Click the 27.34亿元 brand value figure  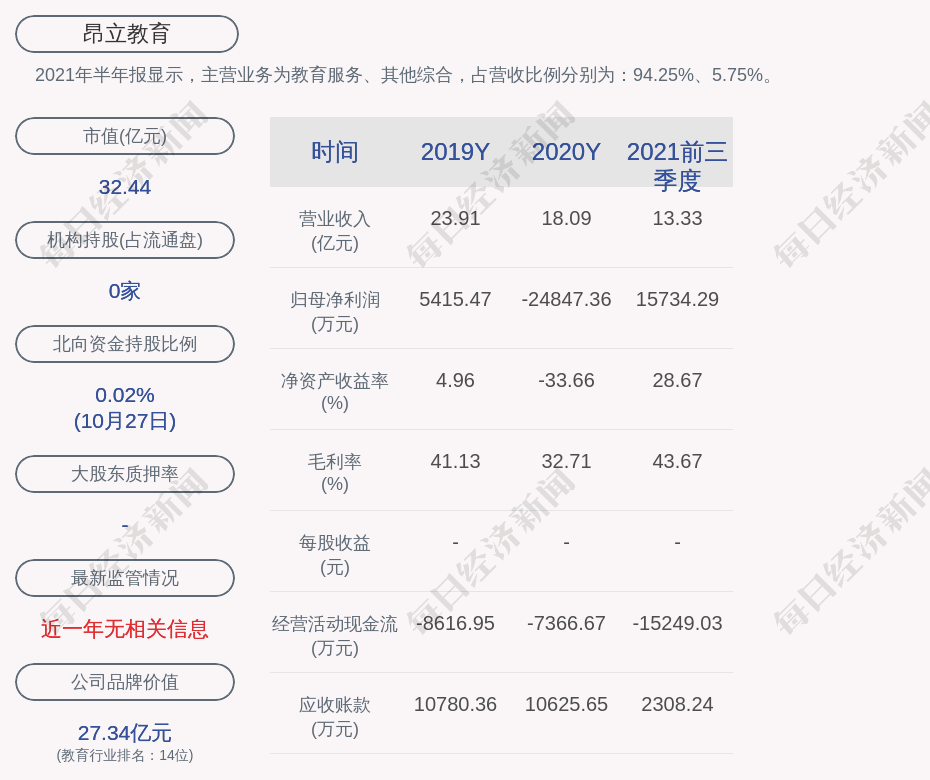pyautogui.click(x=125, y=733)
